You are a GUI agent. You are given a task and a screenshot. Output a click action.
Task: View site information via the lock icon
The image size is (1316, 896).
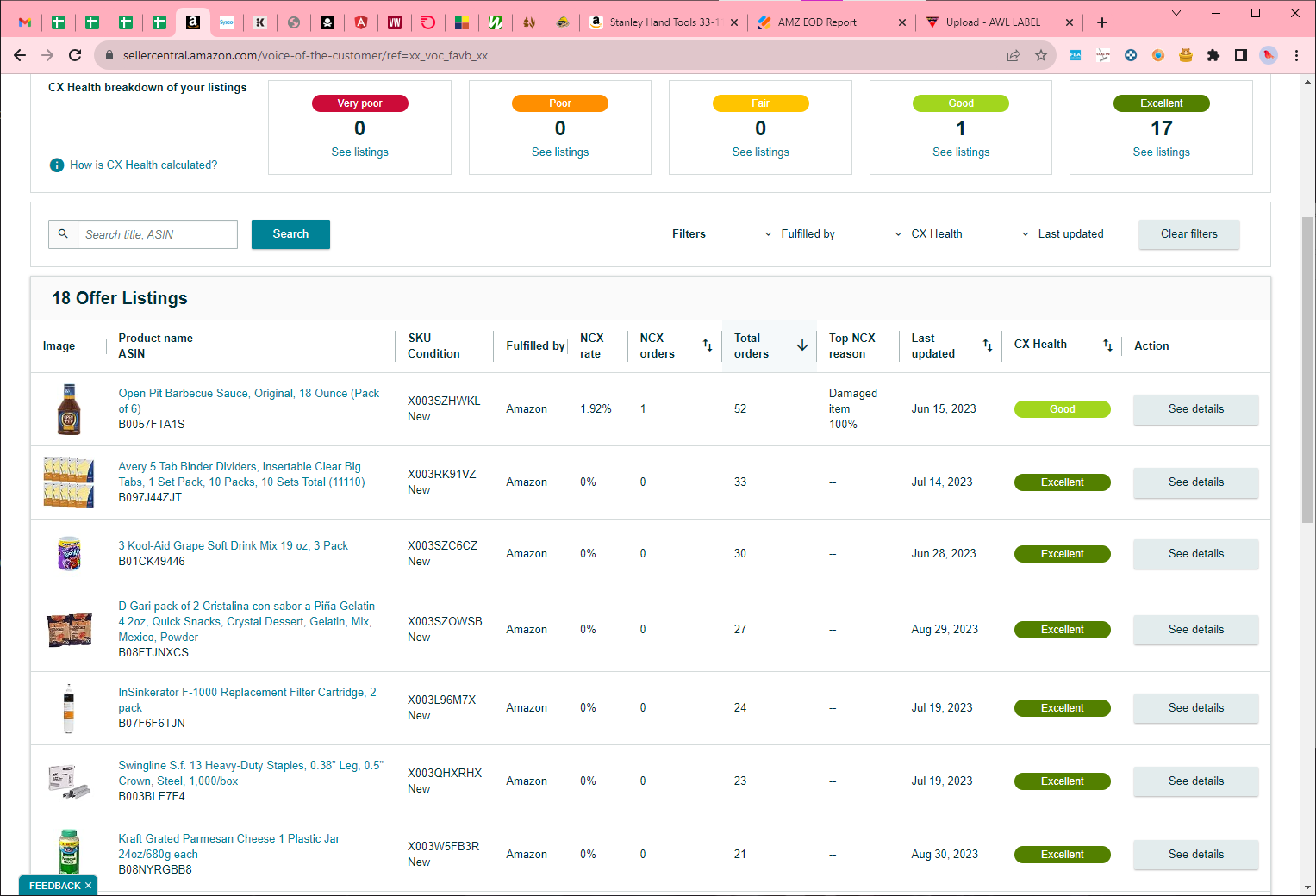109,55
